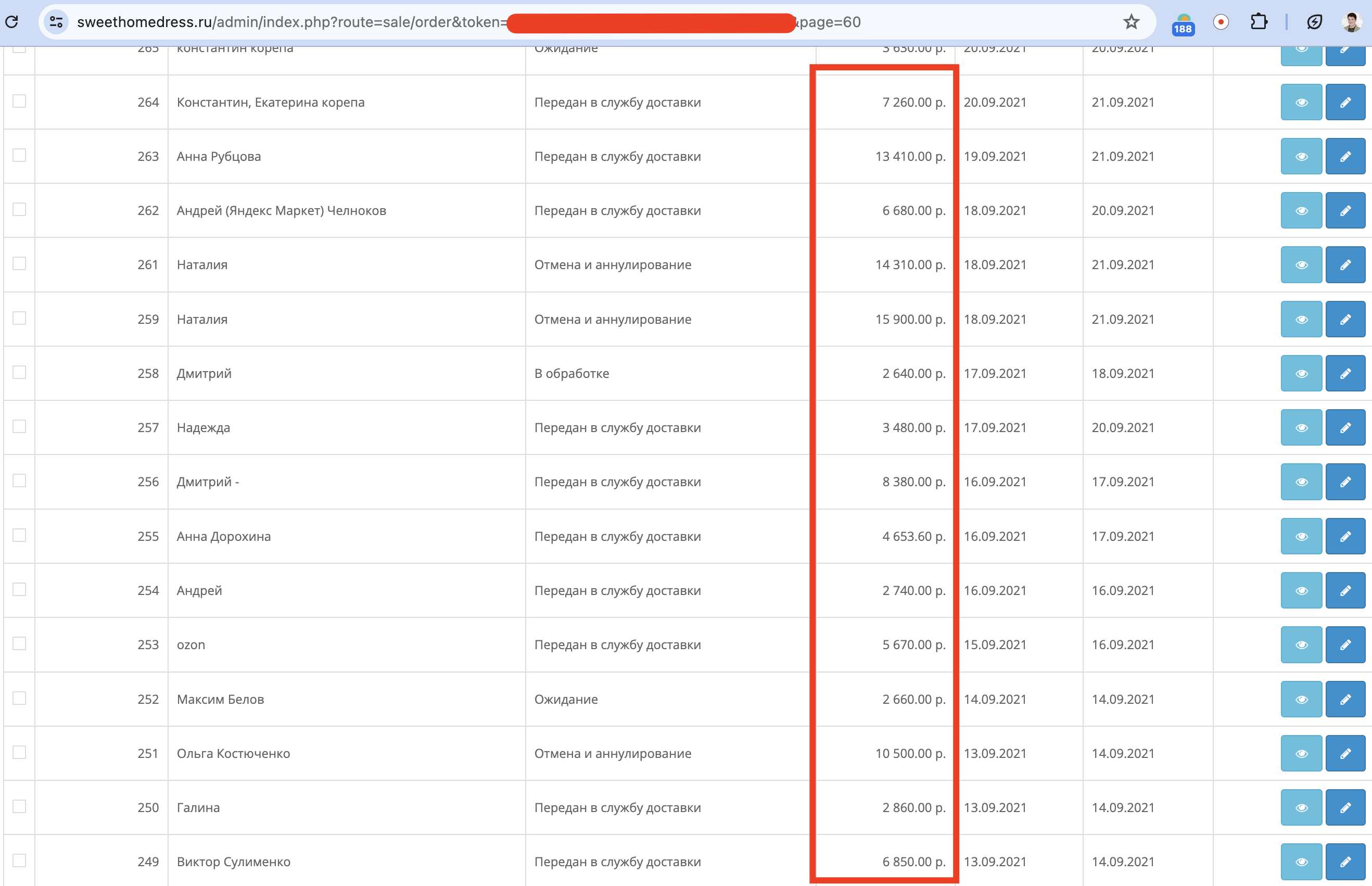Image resolution: width=1372 pixels, height=886 pixels.
Task: Open site information icon in address bar
Action: [x=56, y=22]
